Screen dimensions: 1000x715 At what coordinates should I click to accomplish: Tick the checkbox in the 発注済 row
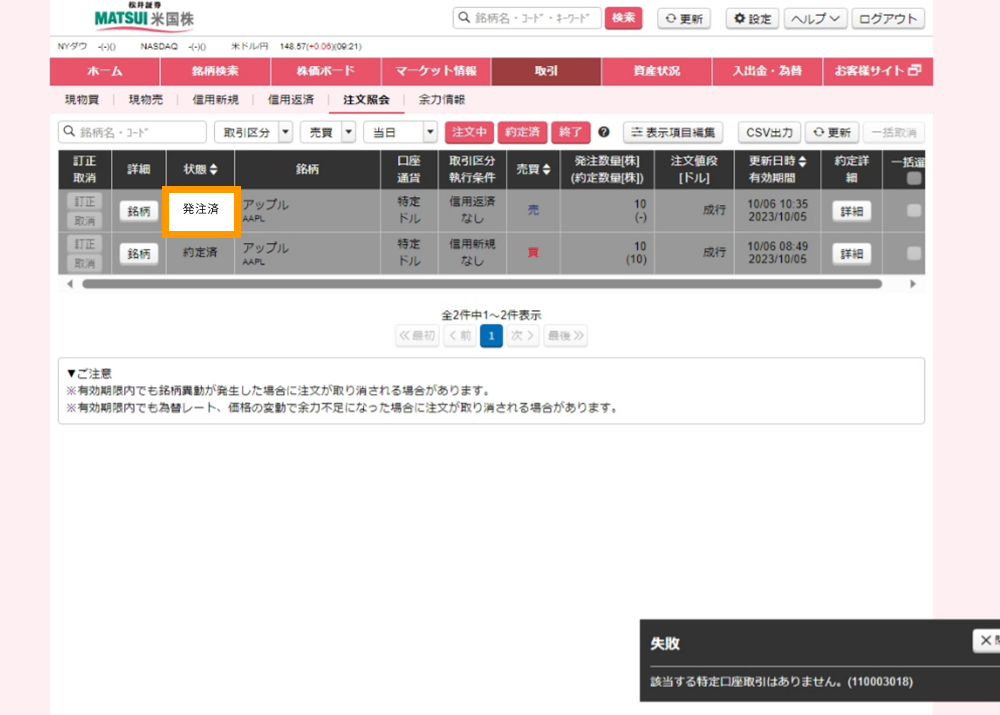click(913, 210)
